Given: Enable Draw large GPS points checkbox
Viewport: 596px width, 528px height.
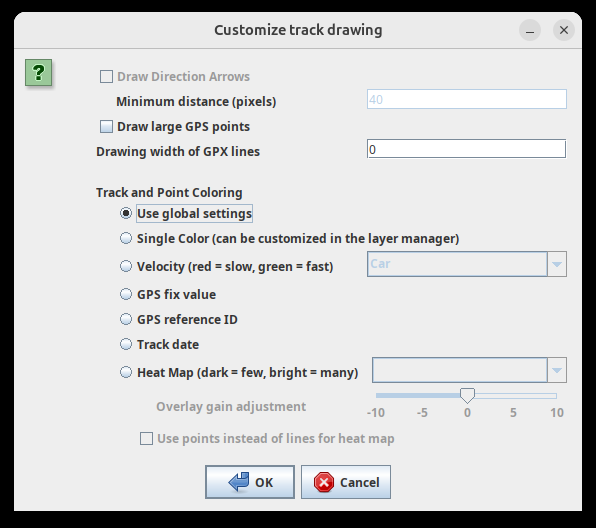Looking at the screenshot, I should click(x=106, y=127).
